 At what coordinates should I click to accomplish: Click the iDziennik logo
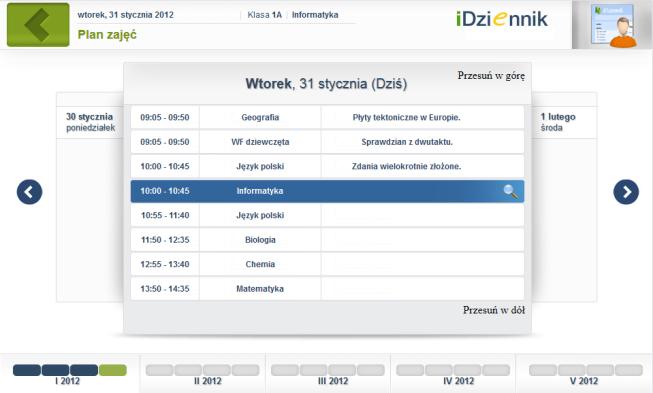click(x=502, y=19)
